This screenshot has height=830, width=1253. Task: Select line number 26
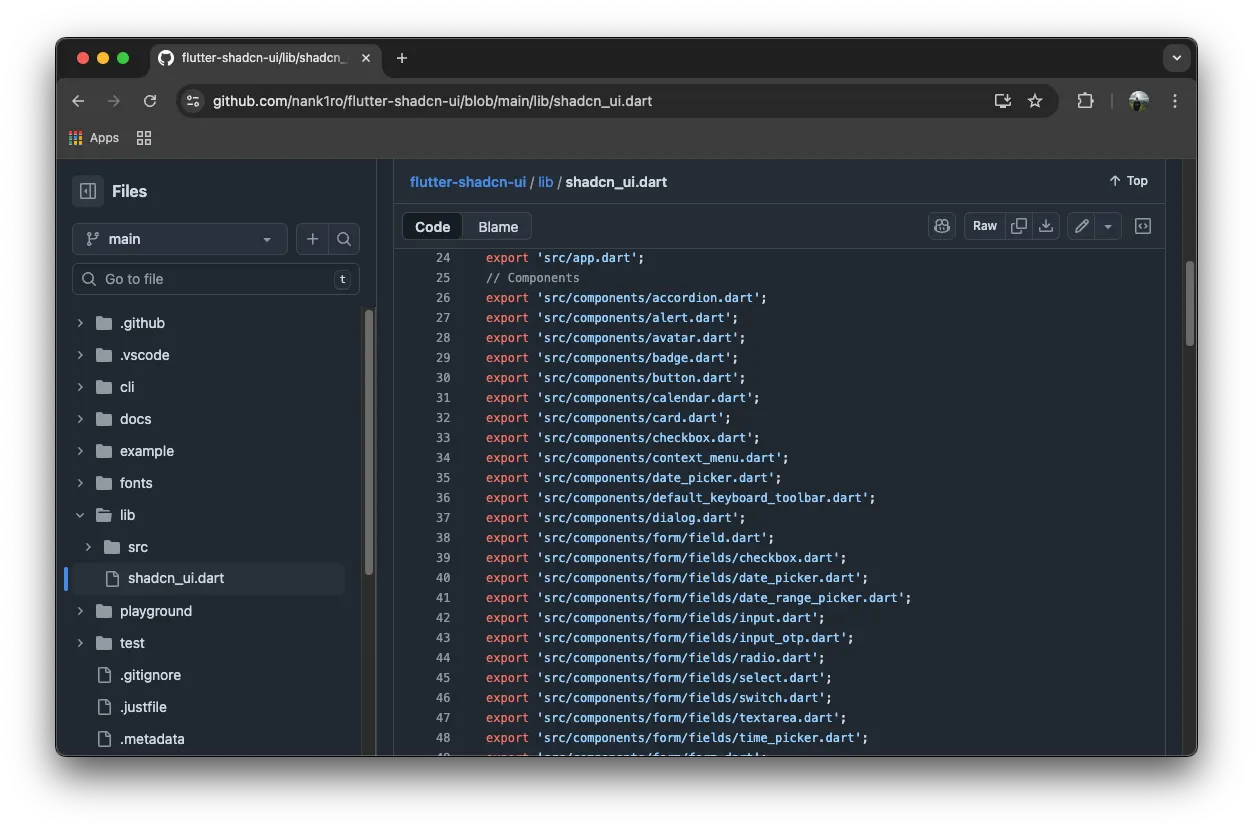pyautogui.click(x=443, y=298)
